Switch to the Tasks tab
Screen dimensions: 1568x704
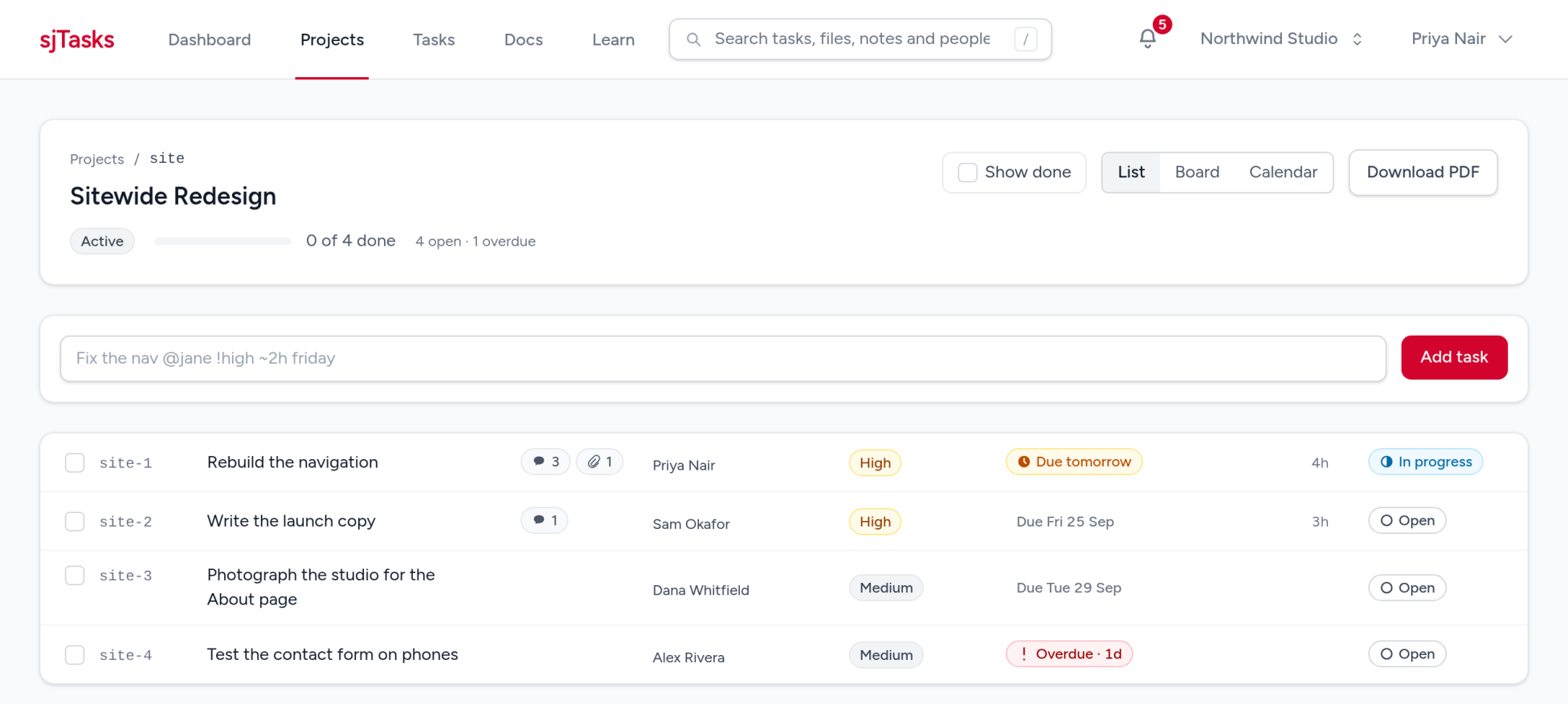434,39
